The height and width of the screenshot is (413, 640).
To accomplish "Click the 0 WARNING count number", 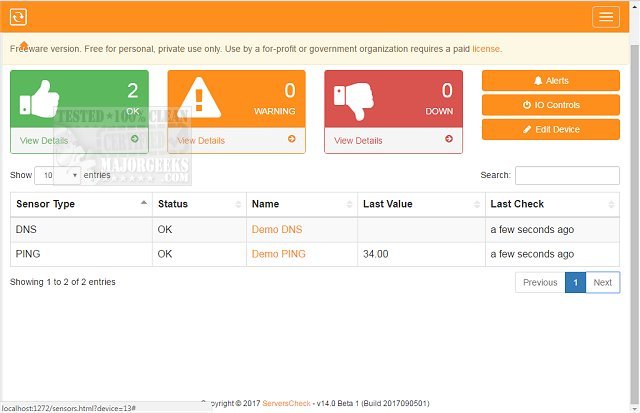I will click(x=290, y=90).
